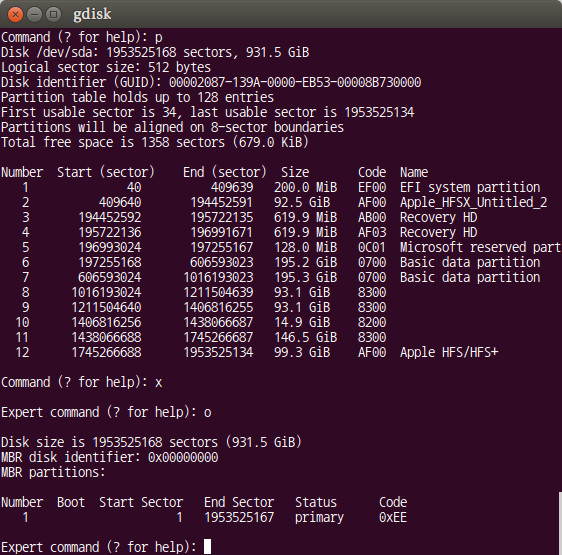Click the 'Start (sector)' column header
This screenshot has height=555, width=562.
(x=106, y=172)
